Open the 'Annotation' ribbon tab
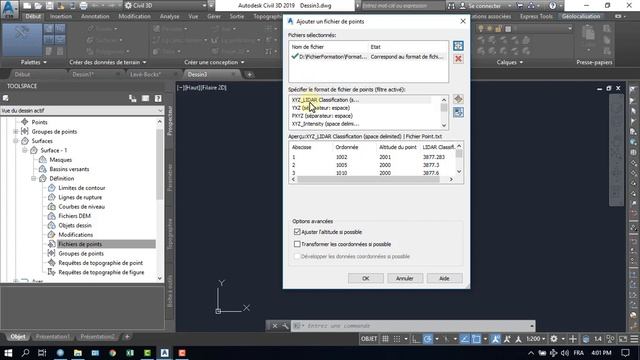 pos(95,16)
